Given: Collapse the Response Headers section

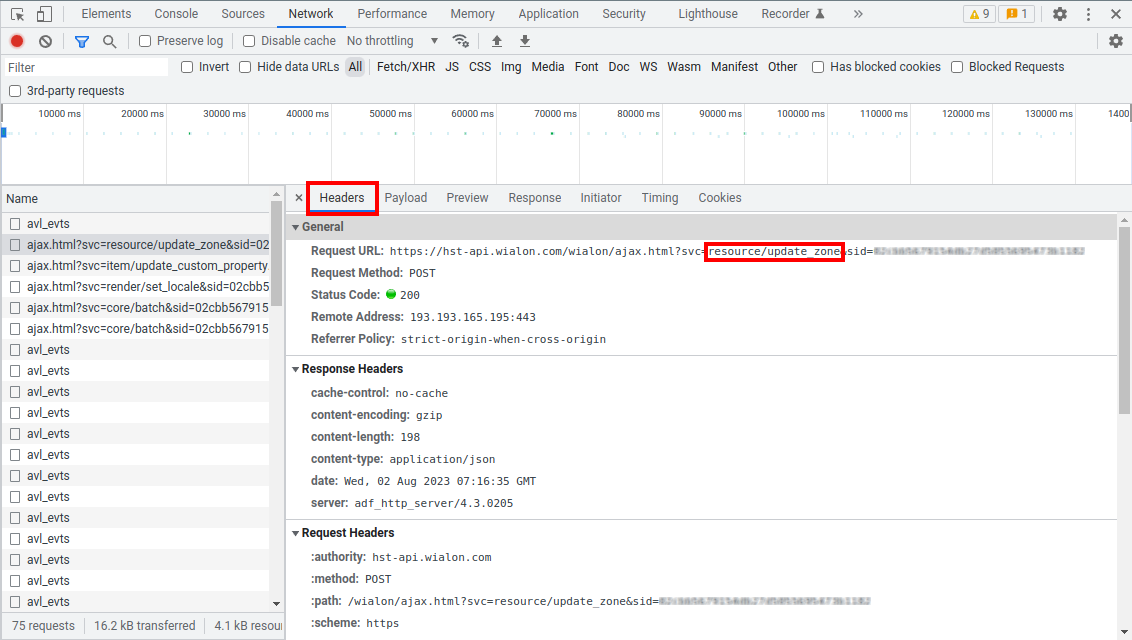Looking at the screenshot, I should coord(295,369).
